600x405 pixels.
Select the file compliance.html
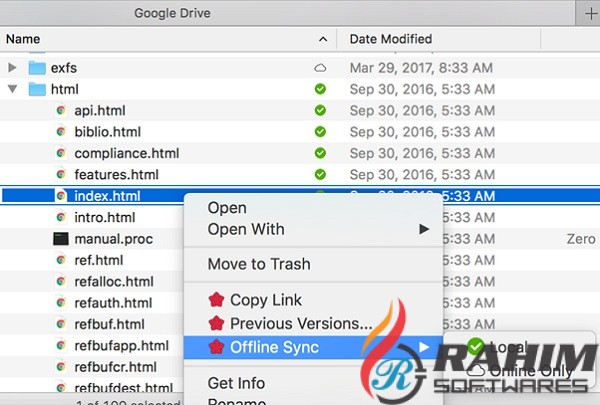point(127,154)
